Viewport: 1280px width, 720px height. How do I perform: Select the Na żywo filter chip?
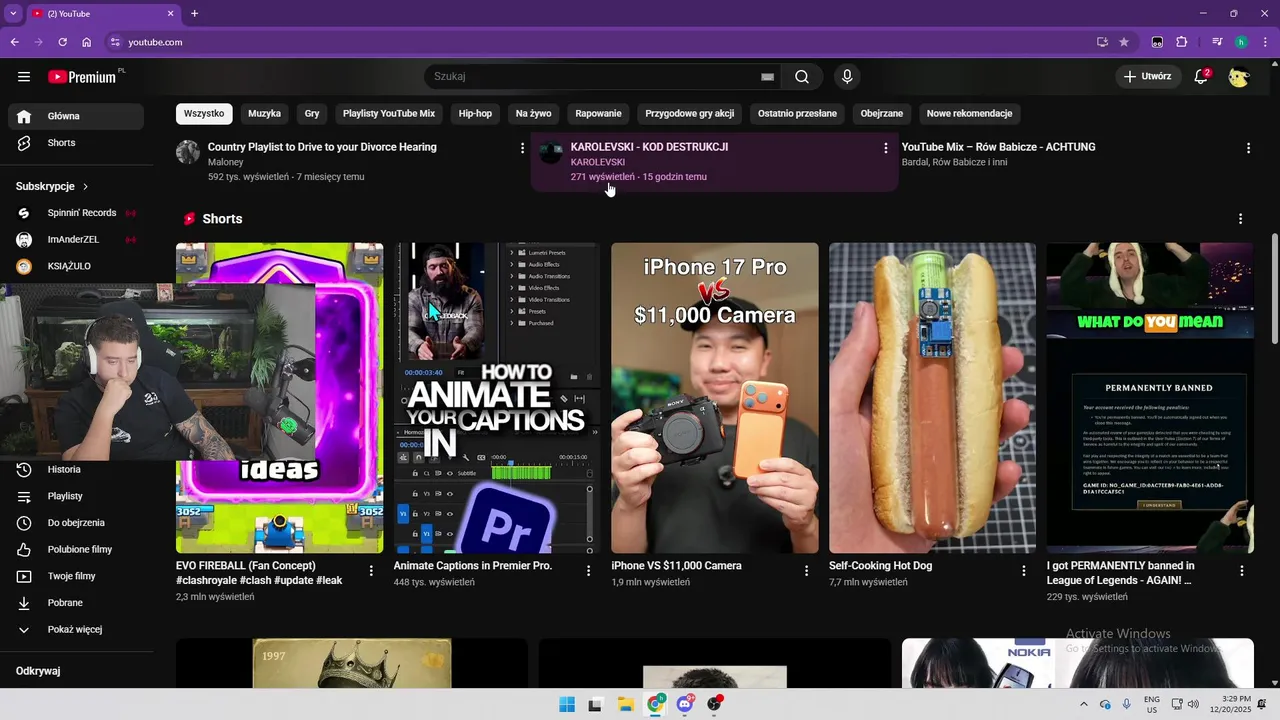click(x=534, y=114)
